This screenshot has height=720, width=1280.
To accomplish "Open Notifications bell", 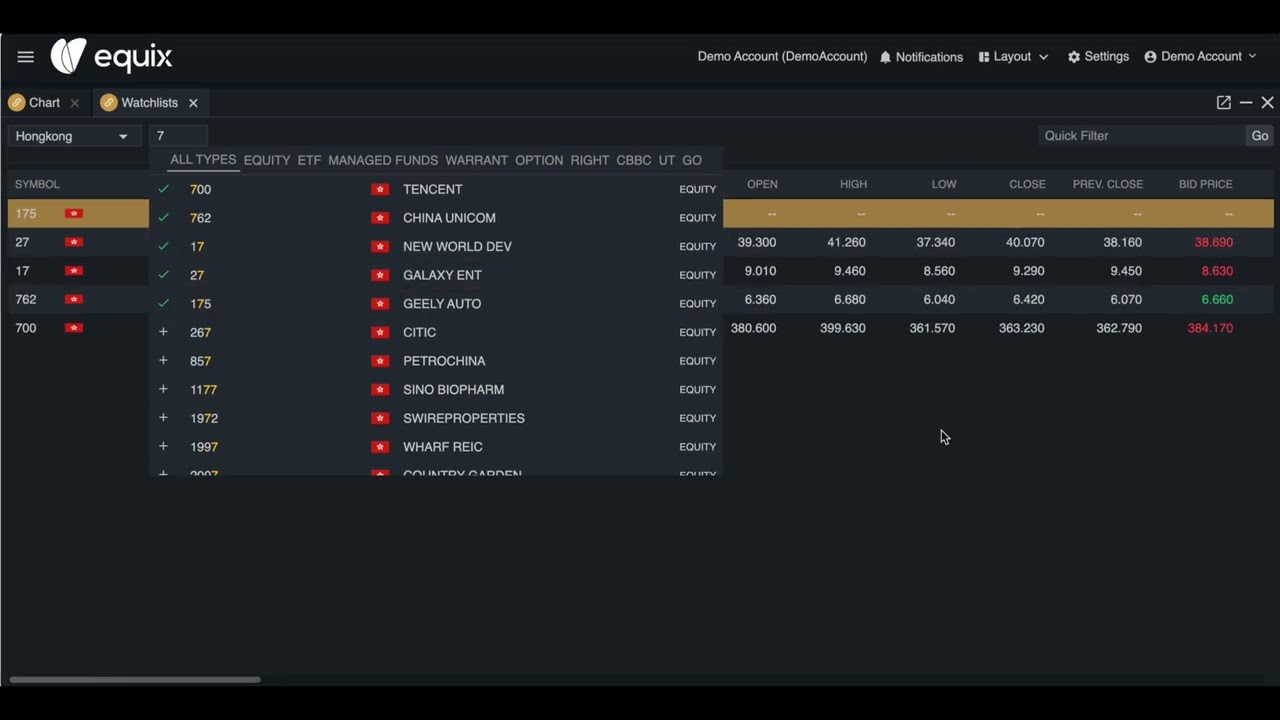I will [921, 57].
